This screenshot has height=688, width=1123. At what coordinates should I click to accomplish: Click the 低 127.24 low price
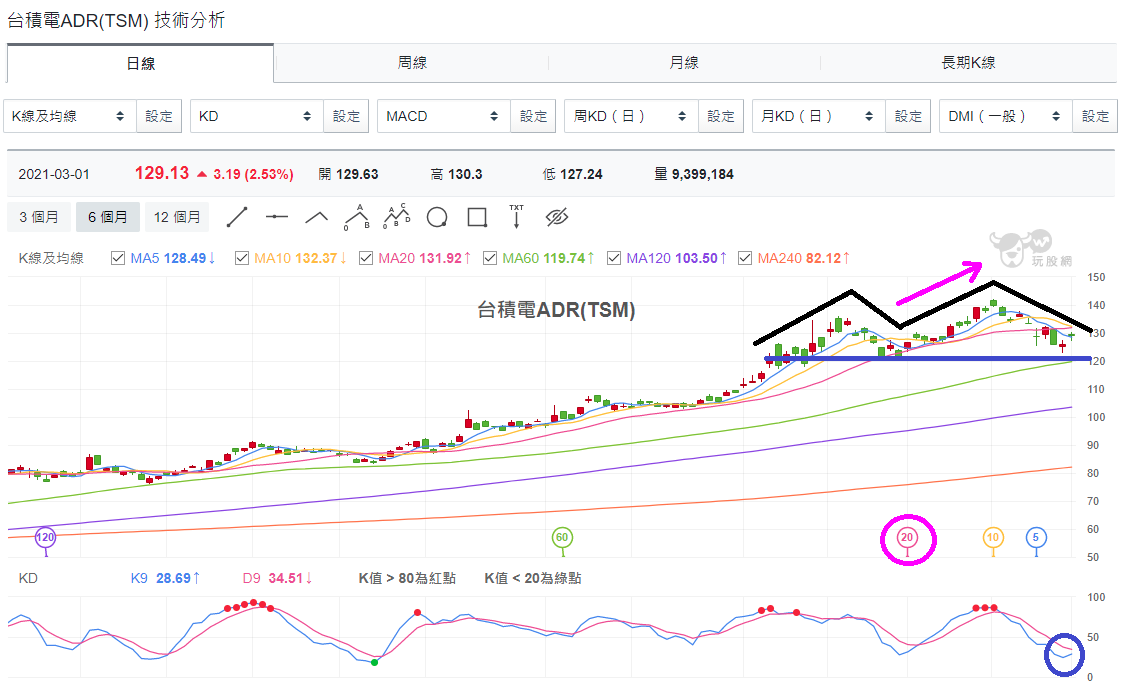point(572,174)
